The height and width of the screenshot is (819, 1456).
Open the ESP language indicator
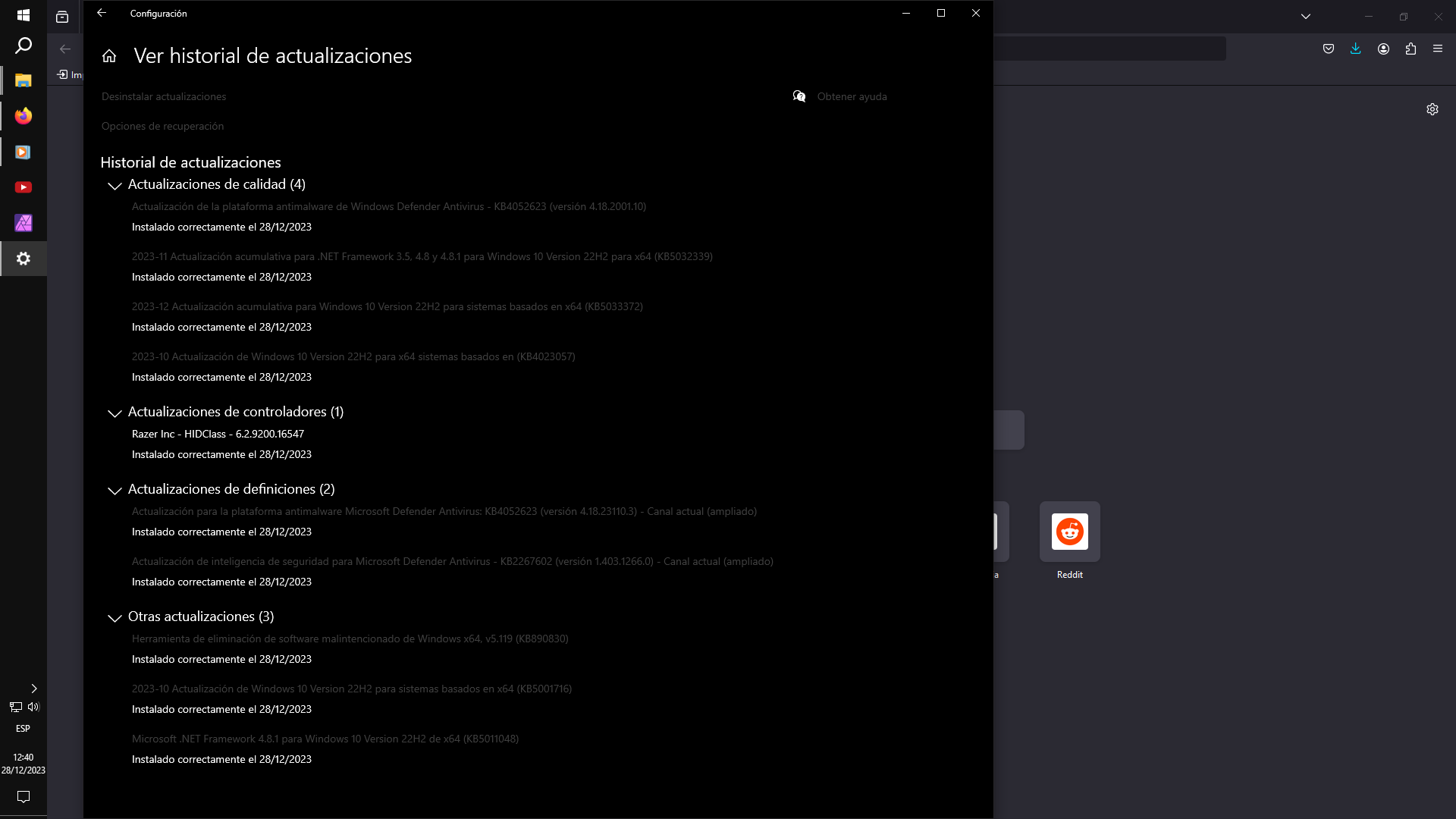point(24,729)
